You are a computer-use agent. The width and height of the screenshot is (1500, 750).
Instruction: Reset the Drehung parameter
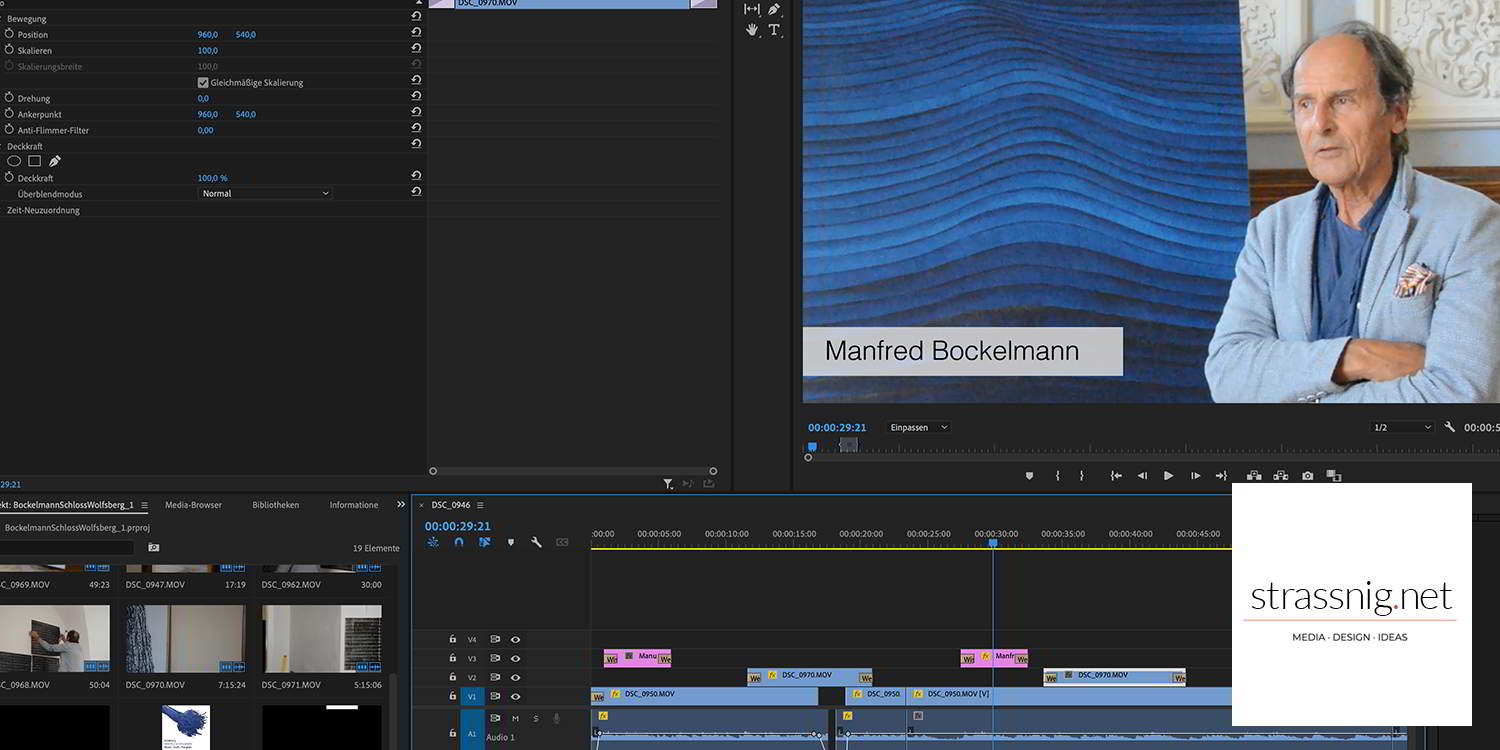pyautogui.click(x=416, y=98)
